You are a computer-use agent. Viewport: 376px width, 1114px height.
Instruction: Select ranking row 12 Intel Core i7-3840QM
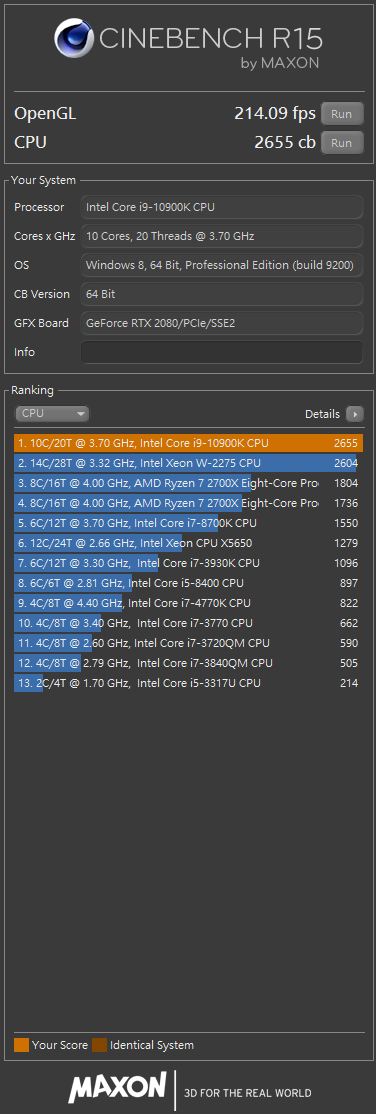(x=188, y=663)
